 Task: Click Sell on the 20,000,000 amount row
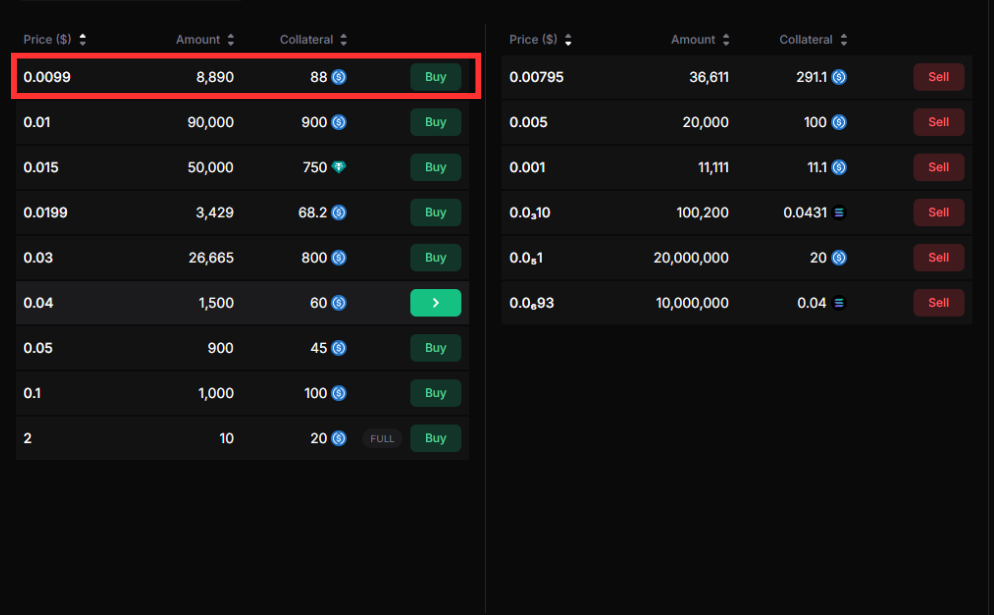[938, 258]
